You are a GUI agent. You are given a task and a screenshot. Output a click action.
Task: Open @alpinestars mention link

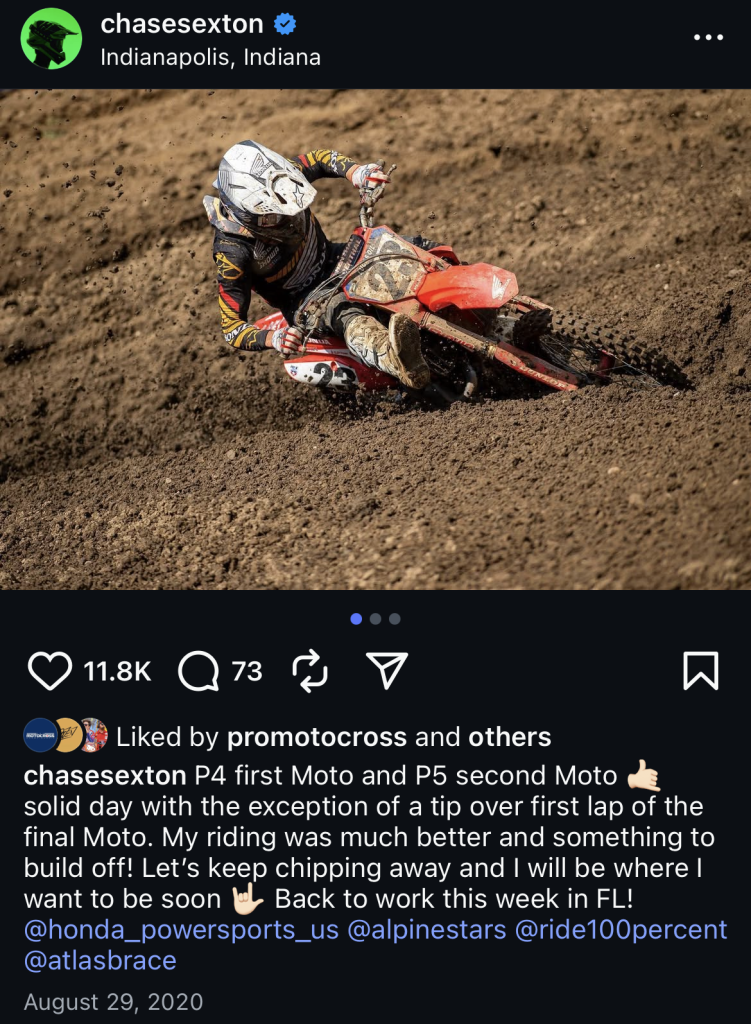click(426, 929)
